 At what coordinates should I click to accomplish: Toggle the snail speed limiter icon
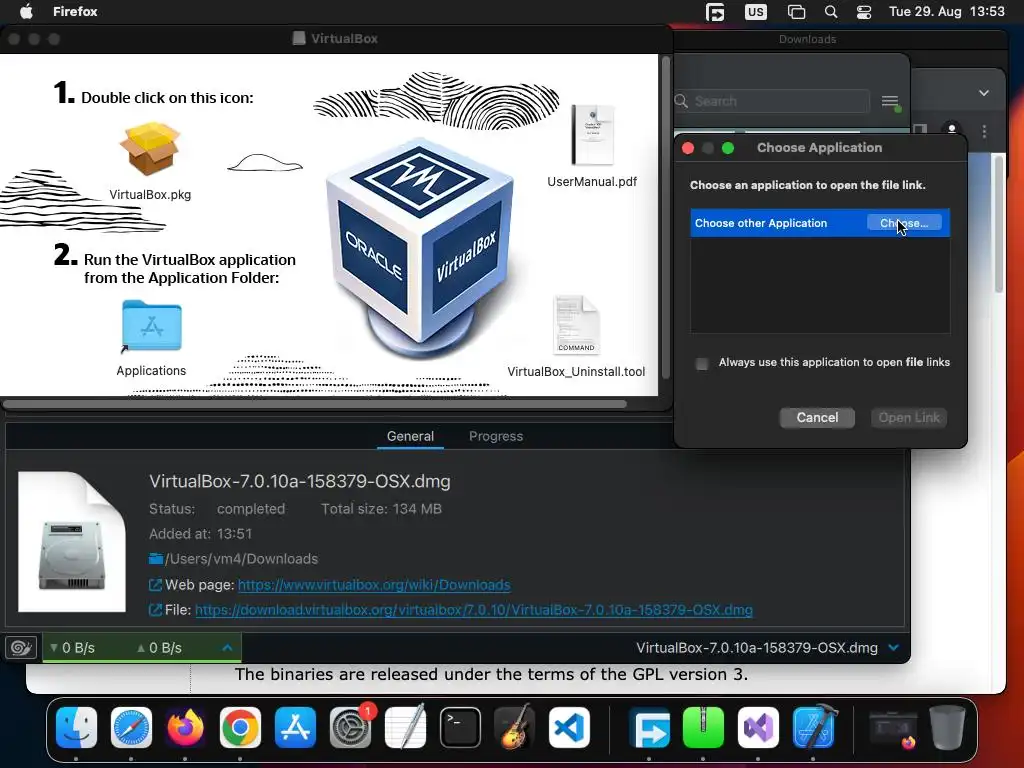pyautogui.click(x=21, y=647)
